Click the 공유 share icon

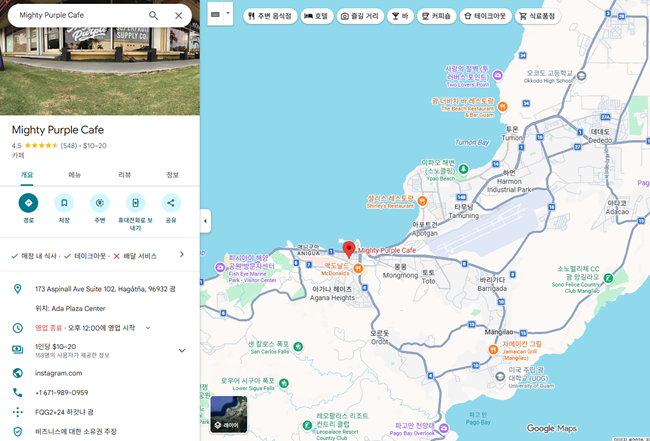point(171,203)
